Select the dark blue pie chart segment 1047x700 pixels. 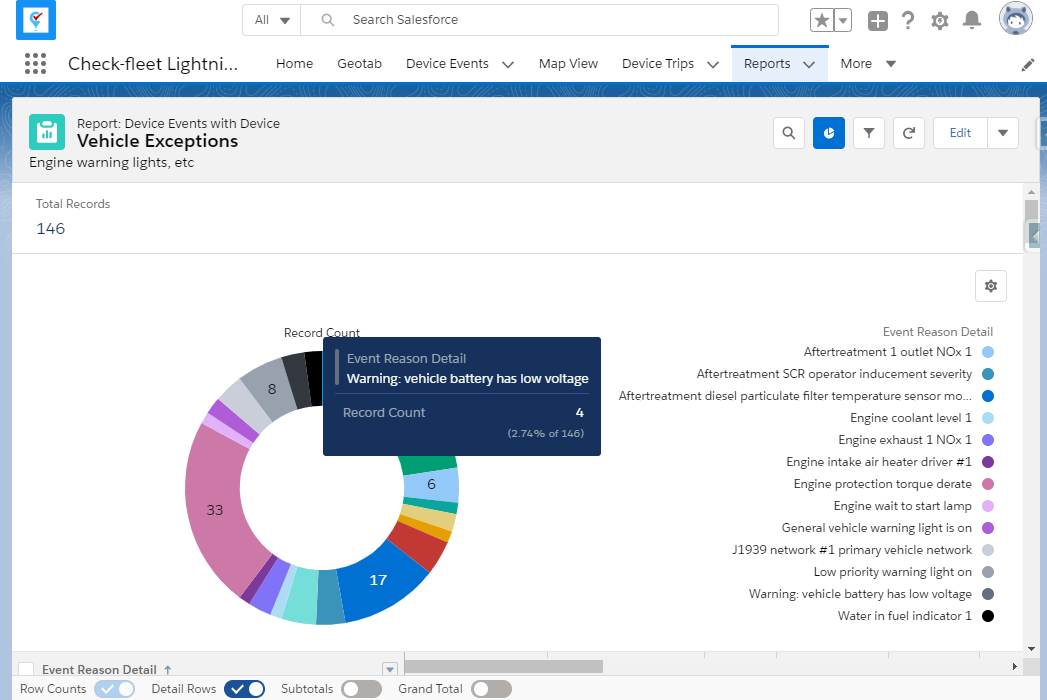tap(378, 579)
